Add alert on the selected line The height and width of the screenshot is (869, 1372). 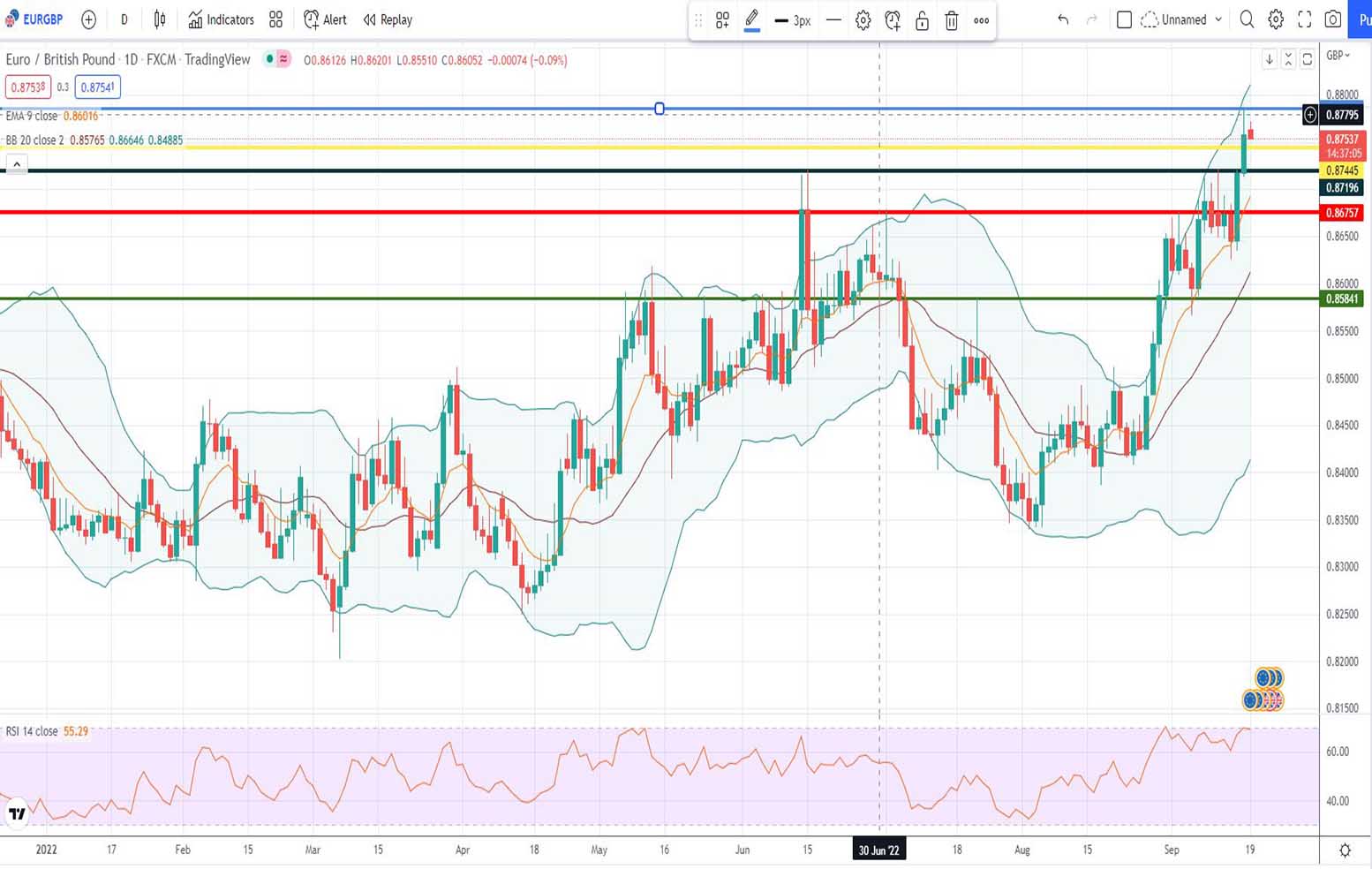[893, 20]
